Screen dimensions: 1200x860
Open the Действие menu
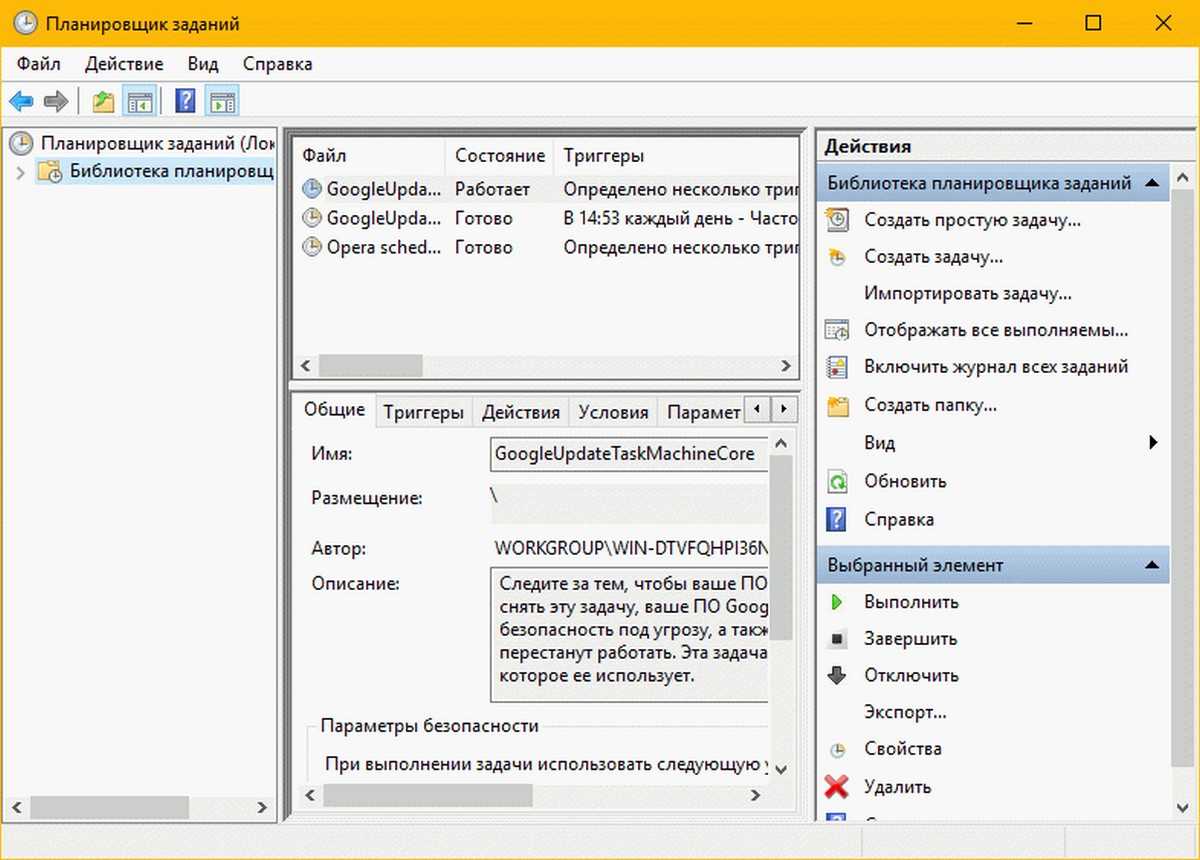pyautogui.click(x=124, y=64)
